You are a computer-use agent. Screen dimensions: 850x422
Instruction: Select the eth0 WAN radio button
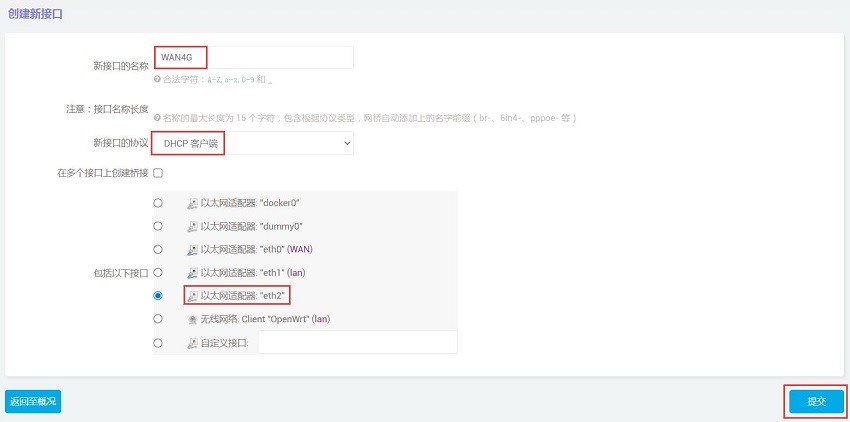(x=158, y=250)
